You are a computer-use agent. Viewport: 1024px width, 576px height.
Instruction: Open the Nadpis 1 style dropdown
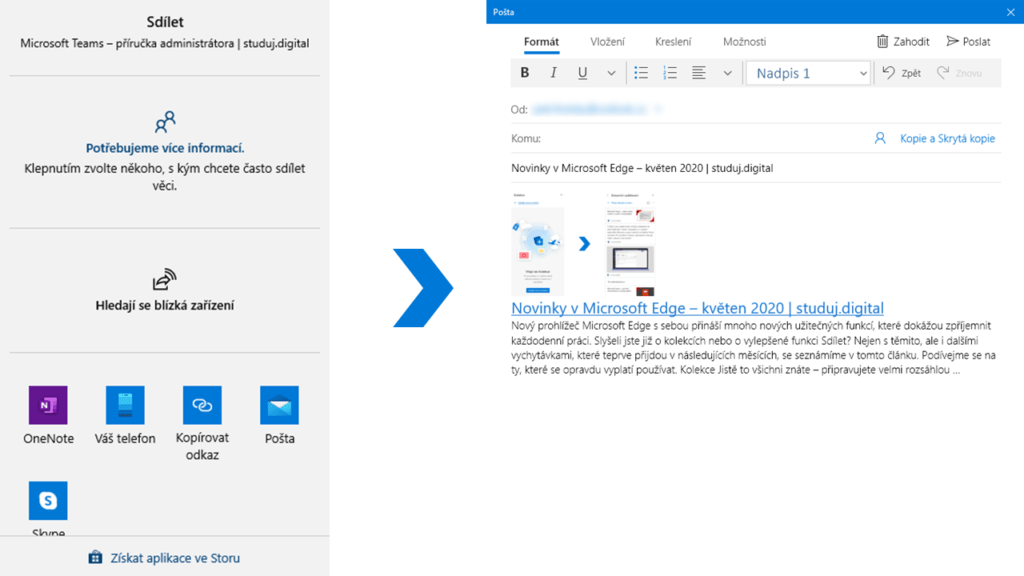(x=808, y=73)
